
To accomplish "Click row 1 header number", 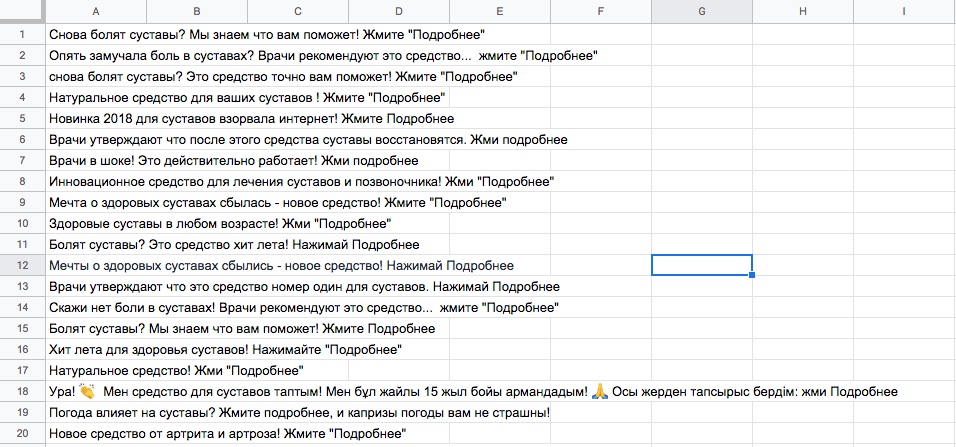I will coord(23,34).
